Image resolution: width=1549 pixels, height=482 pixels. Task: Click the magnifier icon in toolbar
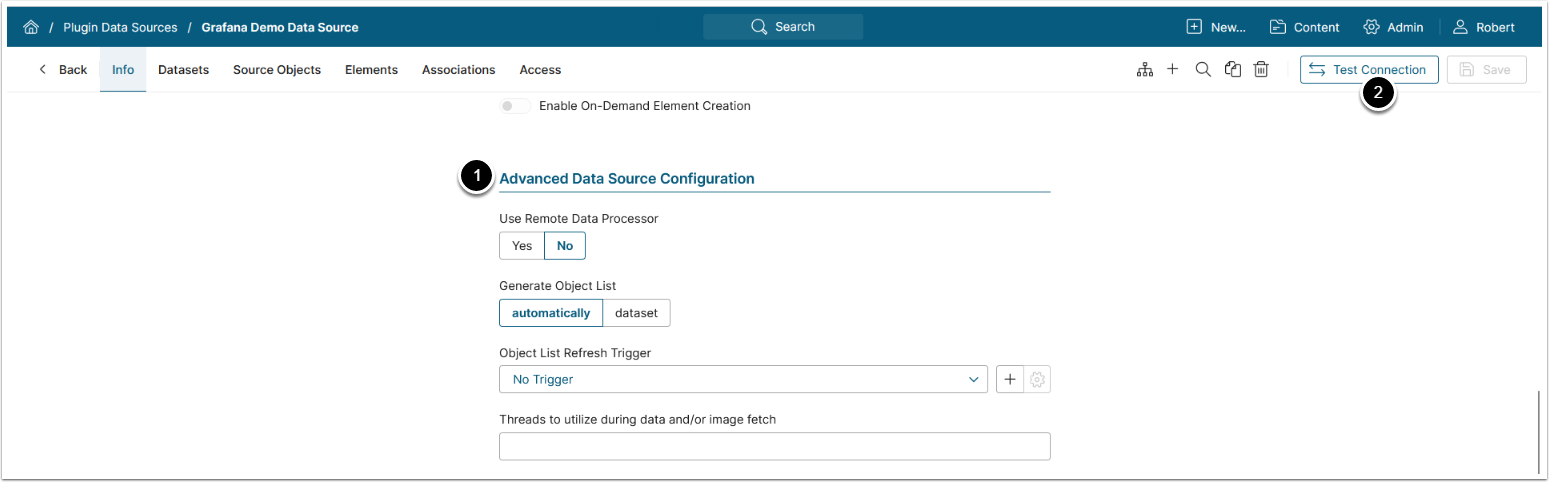(x=1203, y=70)
